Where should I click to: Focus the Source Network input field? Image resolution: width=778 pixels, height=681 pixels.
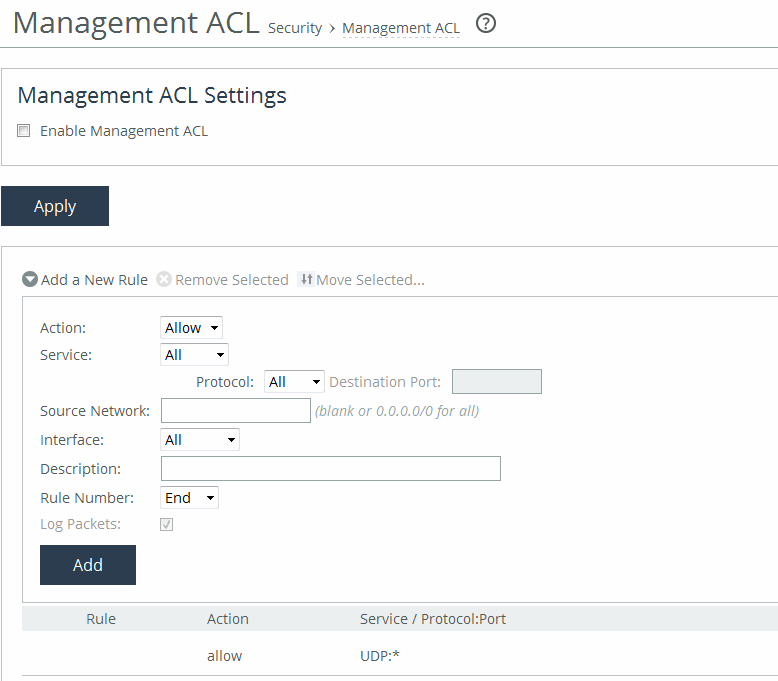pyautogui.click(x=236, y=410)
